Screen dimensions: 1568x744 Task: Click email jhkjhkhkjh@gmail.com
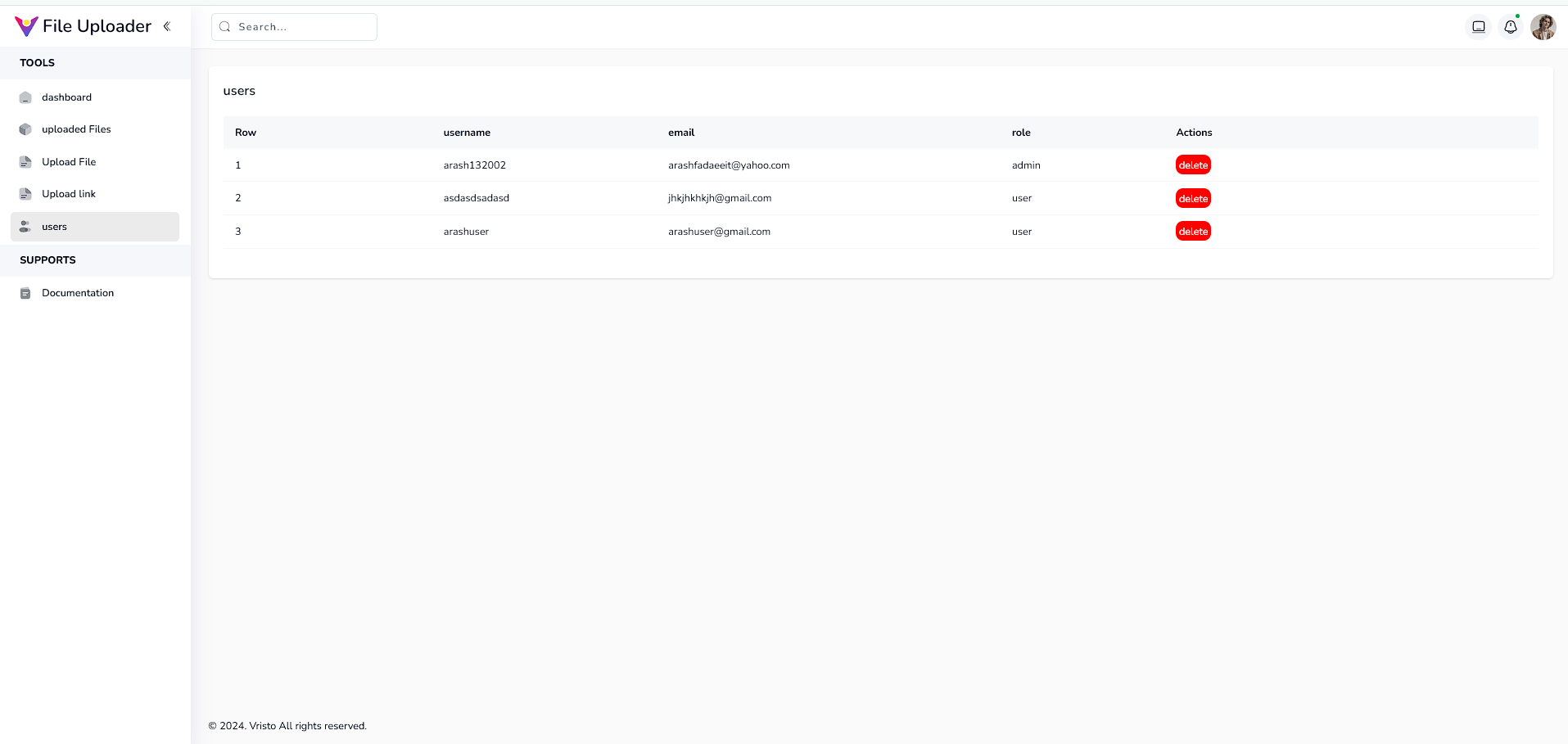tap(720, 198)
